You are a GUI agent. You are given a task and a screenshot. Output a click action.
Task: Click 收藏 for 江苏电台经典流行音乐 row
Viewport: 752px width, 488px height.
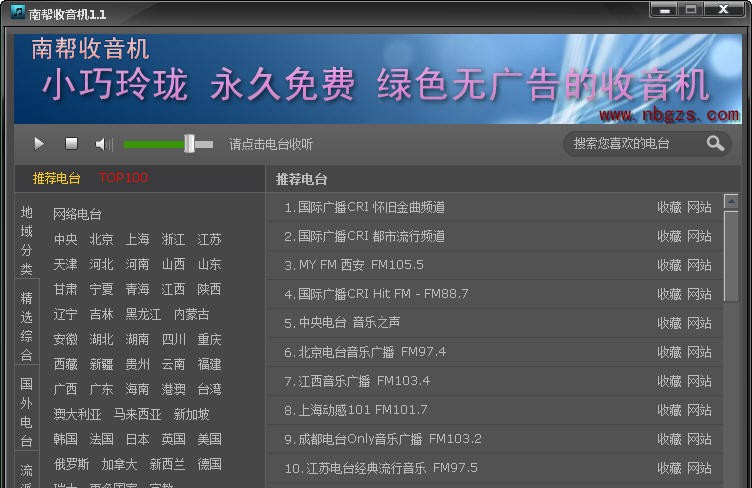coord(669,468)
